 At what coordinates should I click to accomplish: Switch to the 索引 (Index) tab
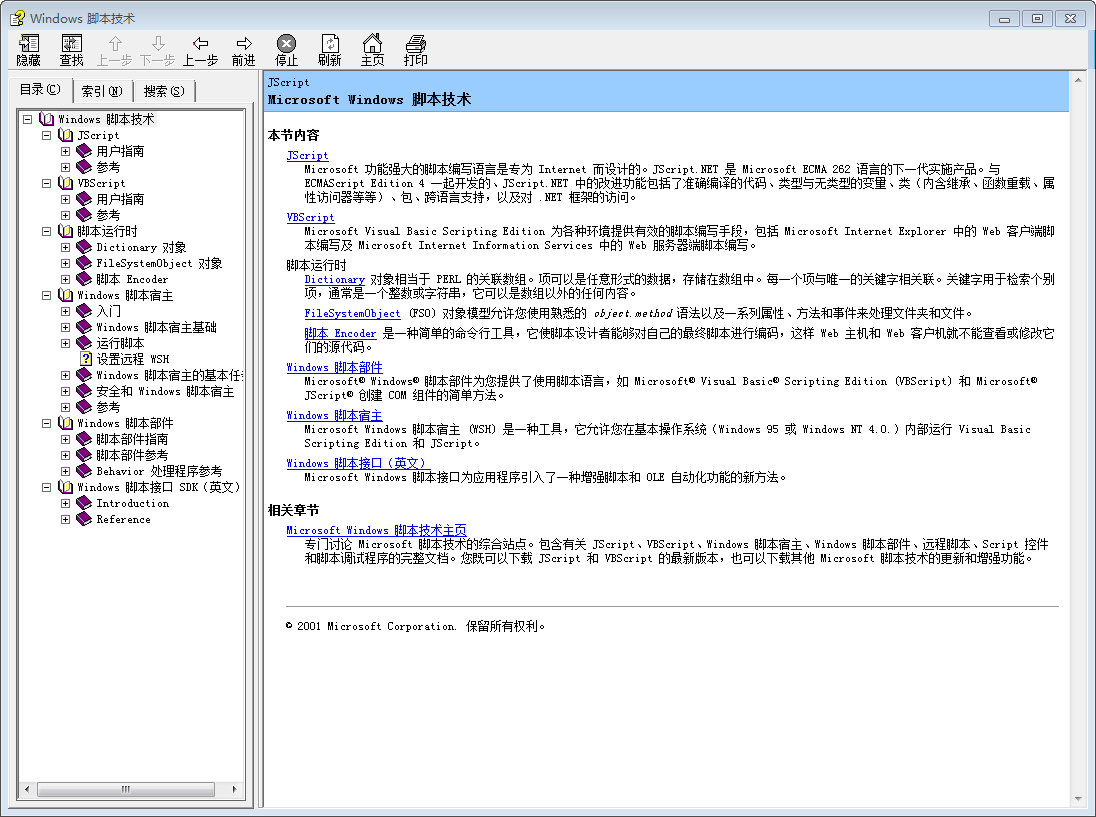(x=102, y=91)
